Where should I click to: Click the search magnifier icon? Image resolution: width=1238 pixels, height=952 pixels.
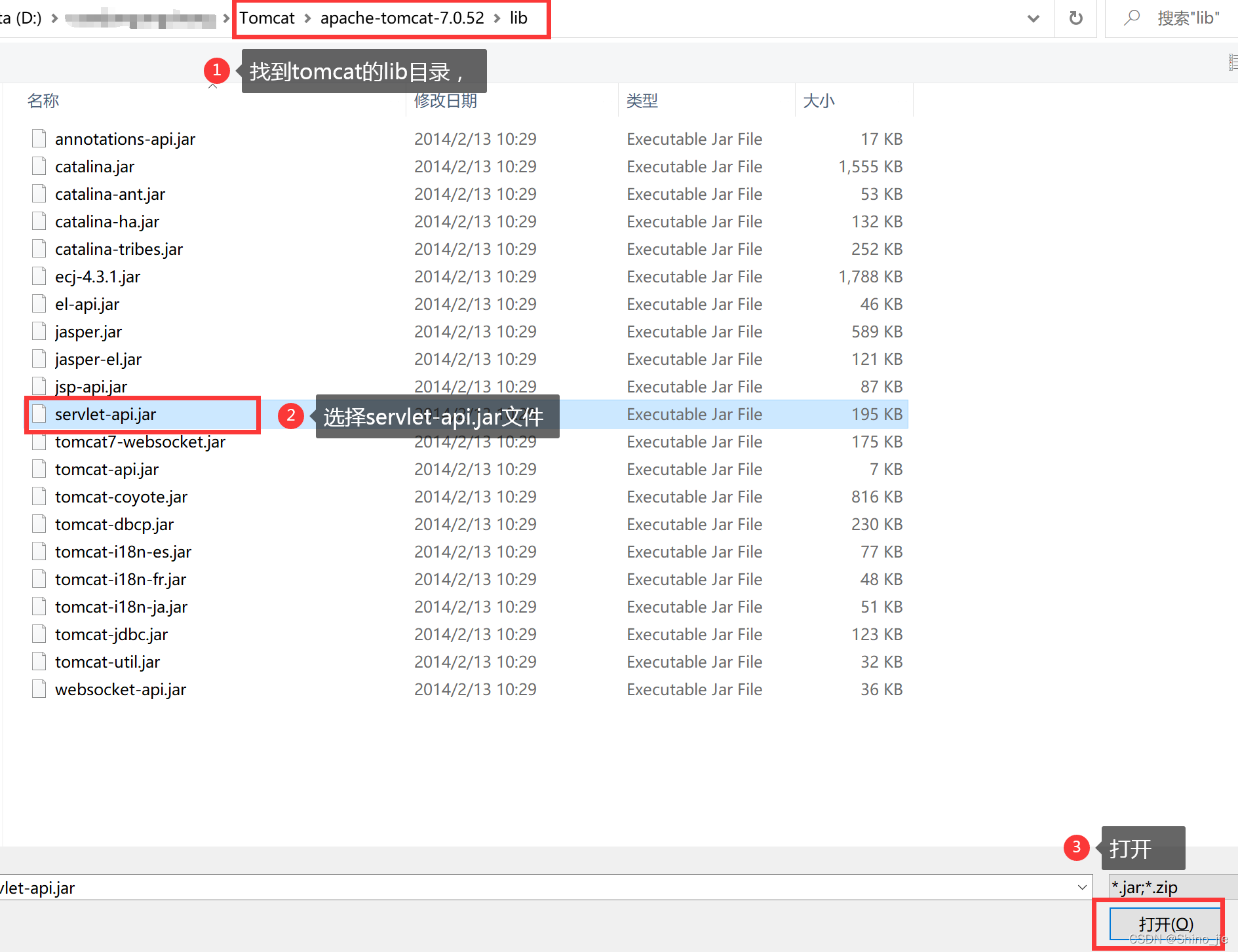(1133, 18)
